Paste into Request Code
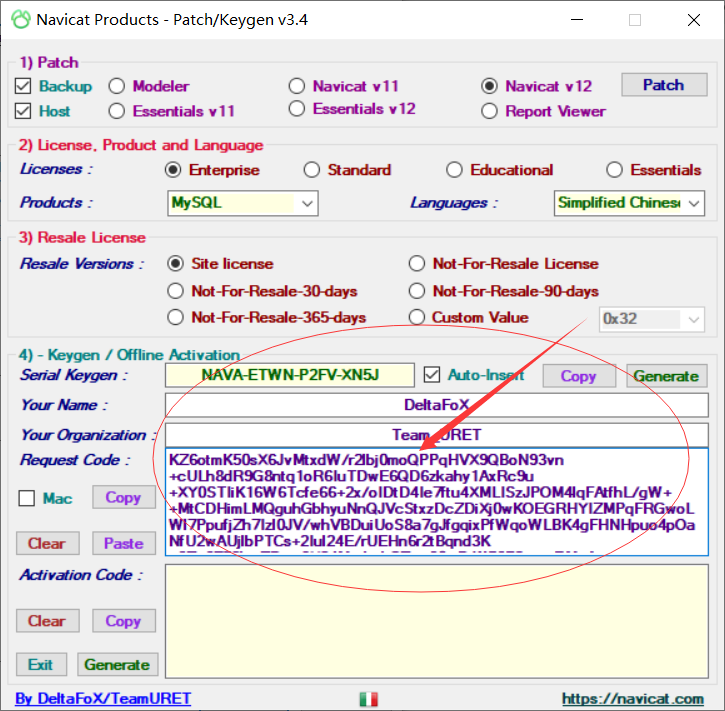The image size is (725, 711). click(x=123, y=543)
